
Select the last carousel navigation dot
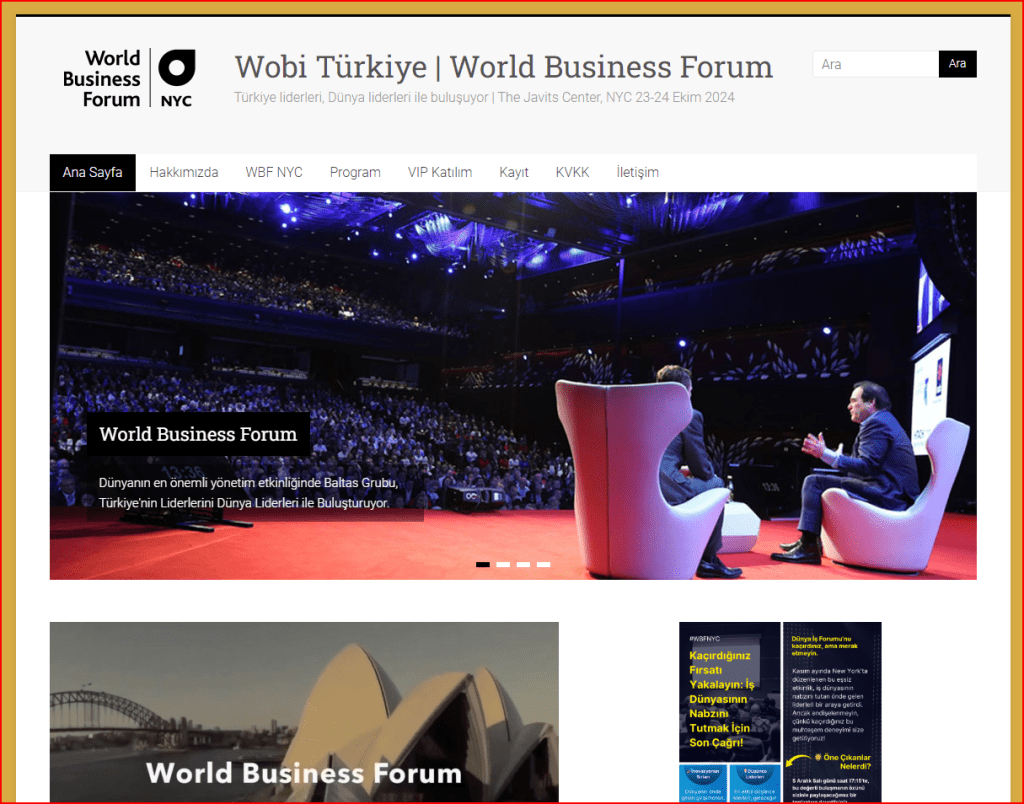tap(544, 564)
